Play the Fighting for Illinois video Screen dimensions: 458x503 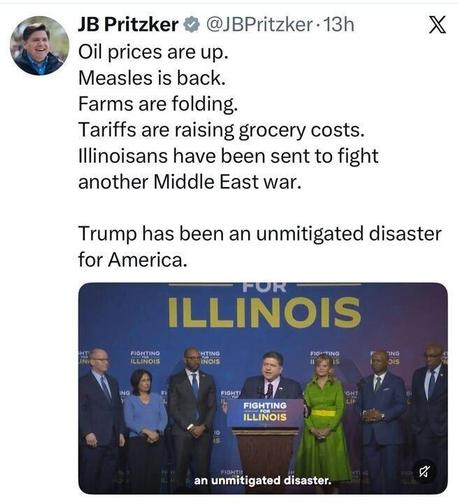[x=263, y=388]
